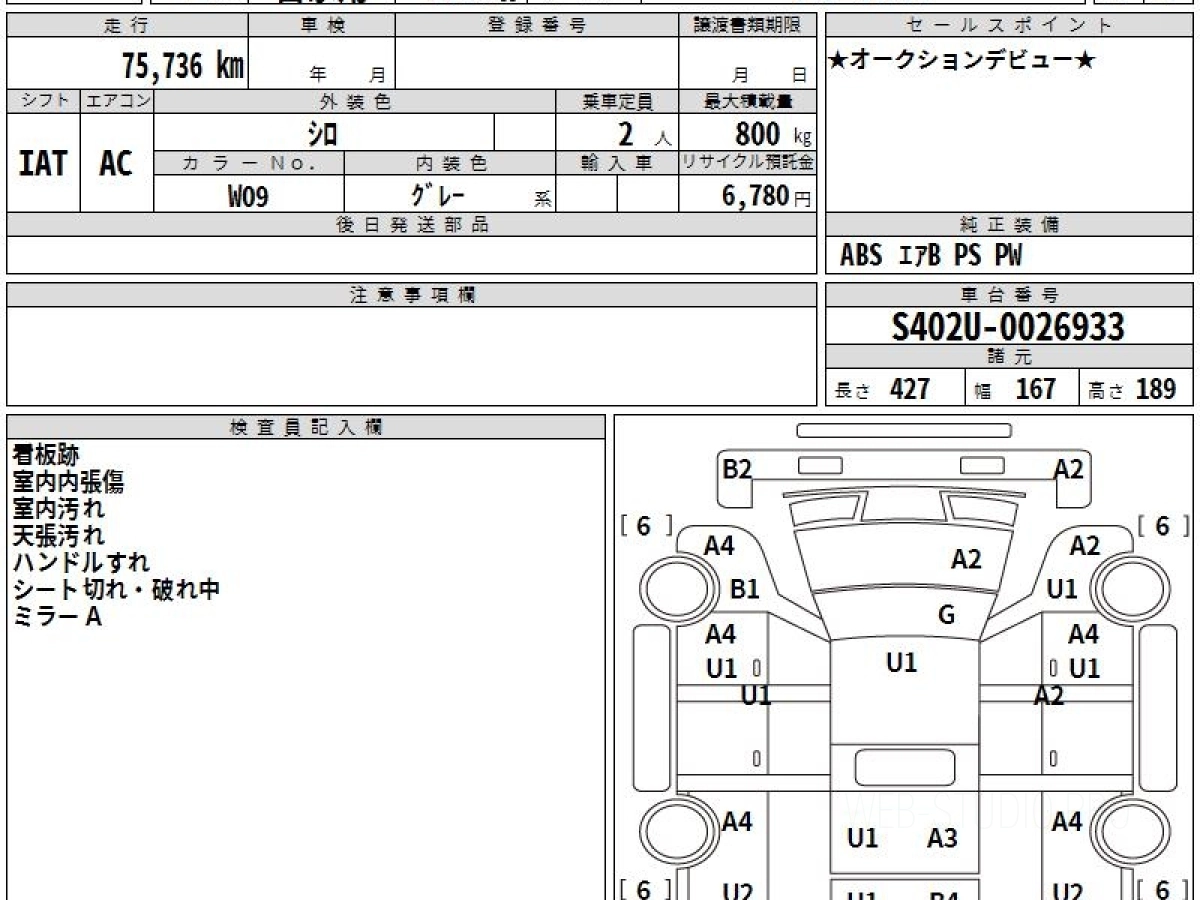The width and height of the screenshot is (1200, 900).
Task: Select the inspector note 看板跡
Action: pos(46,455)
